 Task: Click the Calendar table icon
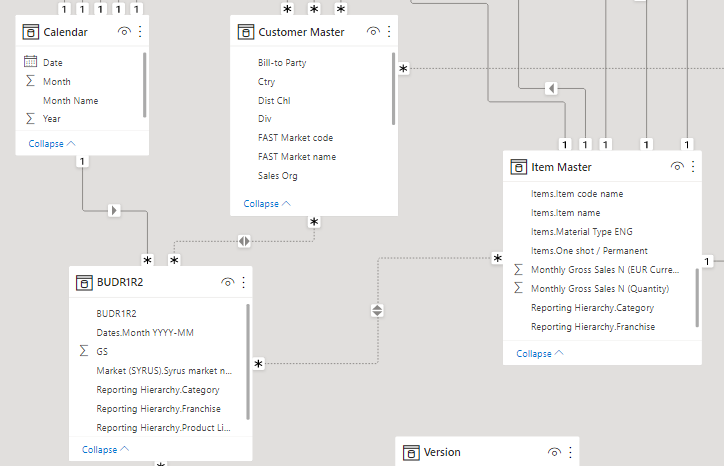point(30,32)
